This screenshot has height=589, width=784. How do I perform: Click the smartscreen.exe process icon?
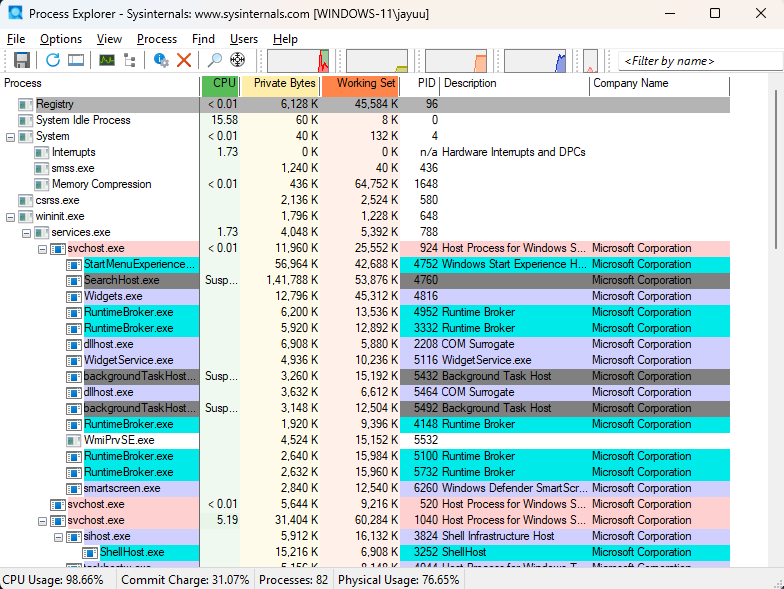tap(74, 488)
